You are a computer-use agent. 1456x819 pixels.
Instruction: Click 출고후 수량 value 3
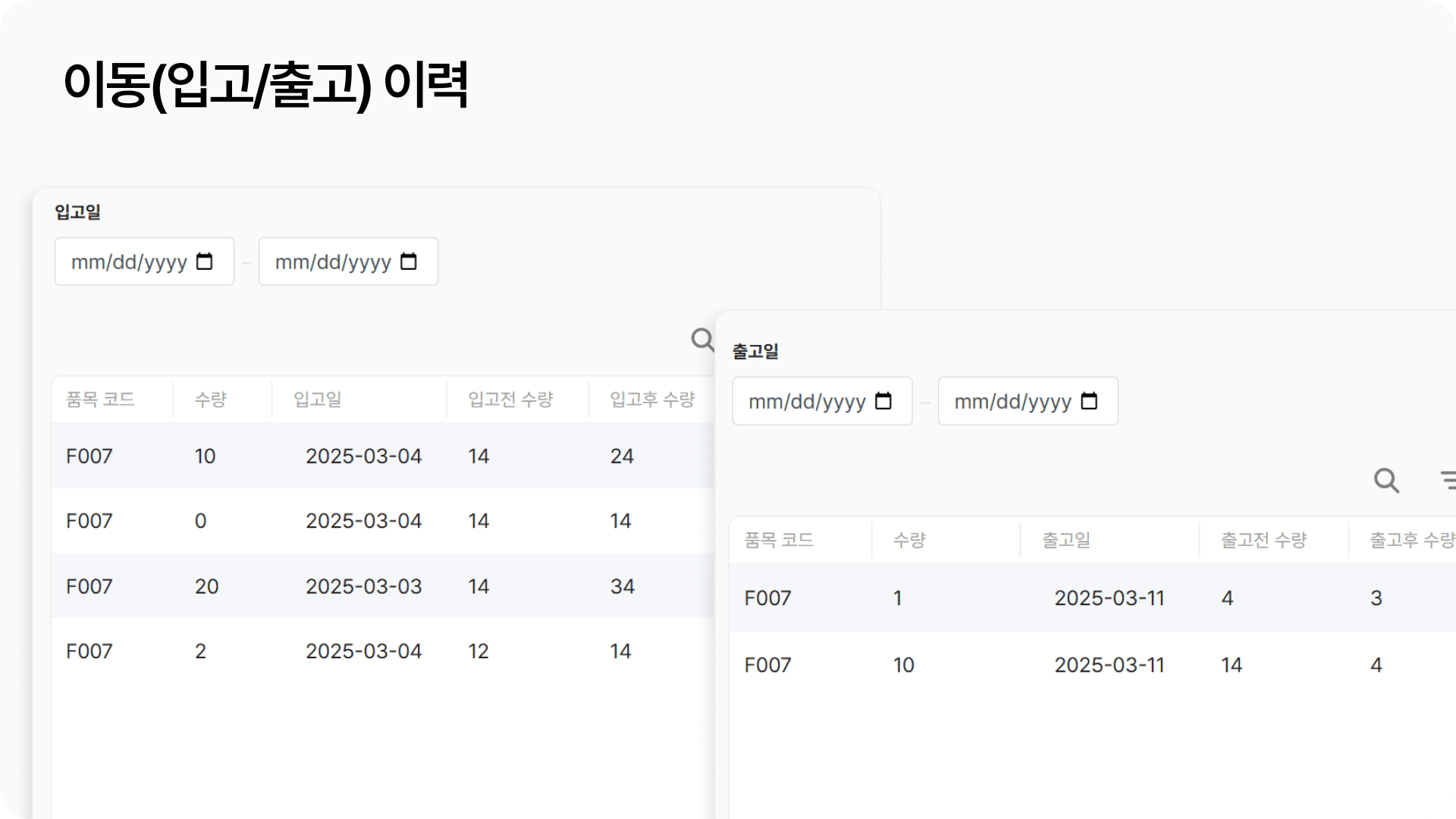1376,598
